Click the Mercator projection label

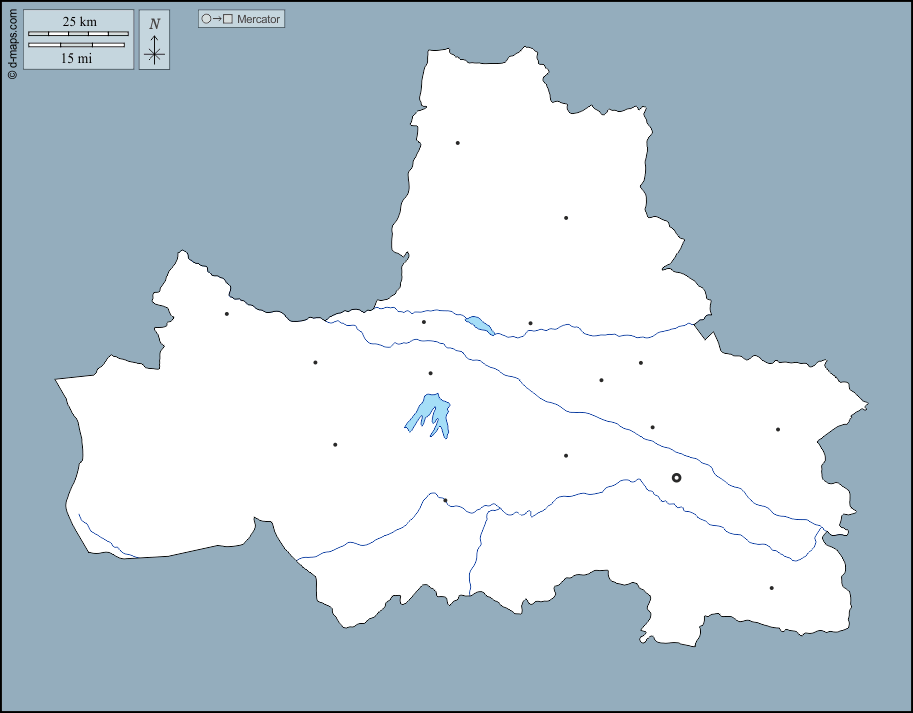point(259,19)
